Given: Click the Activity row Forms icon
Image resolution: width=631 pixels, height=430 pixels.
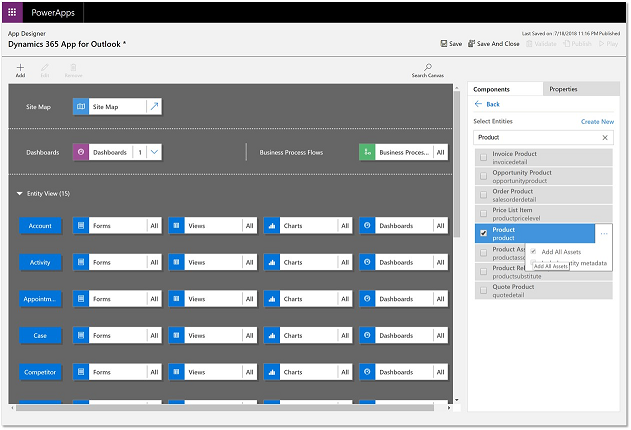Looking at the screenshot, I should click(x=81, y=262).
